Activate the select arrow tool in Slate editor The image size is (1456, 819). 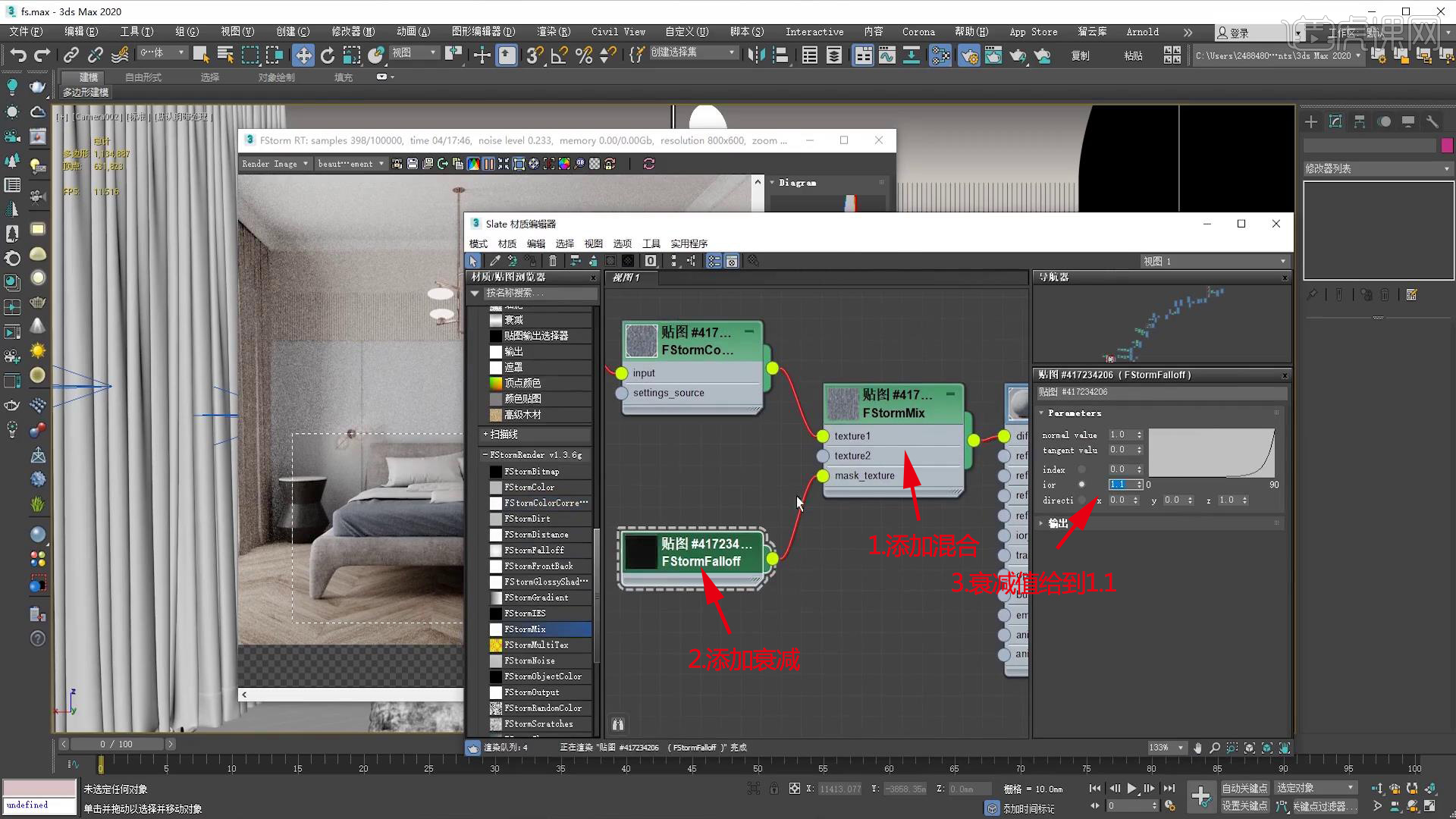(x=473, y=260)
